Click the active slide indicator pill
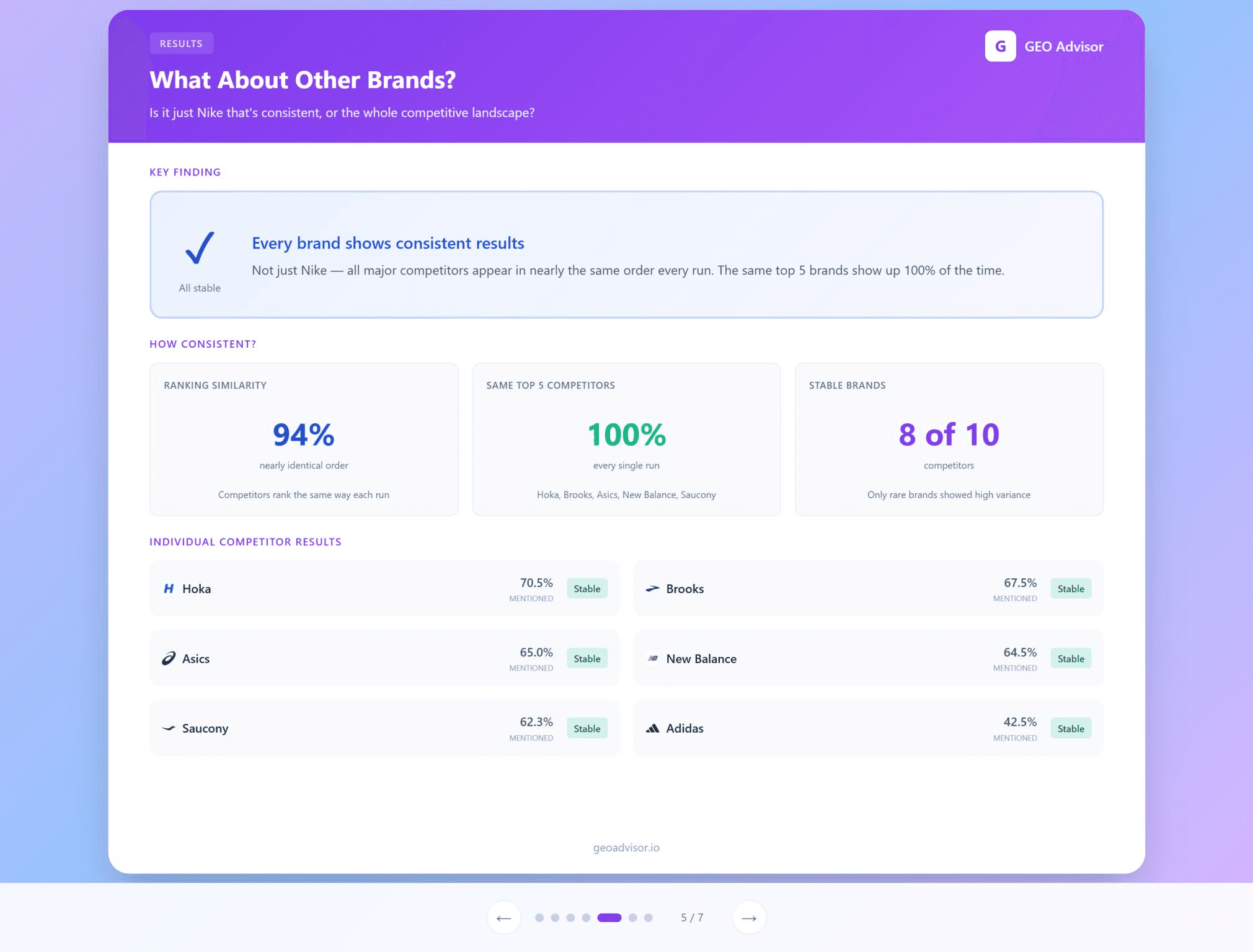The width and height of the screenshot is (1253, 952). 609,918
